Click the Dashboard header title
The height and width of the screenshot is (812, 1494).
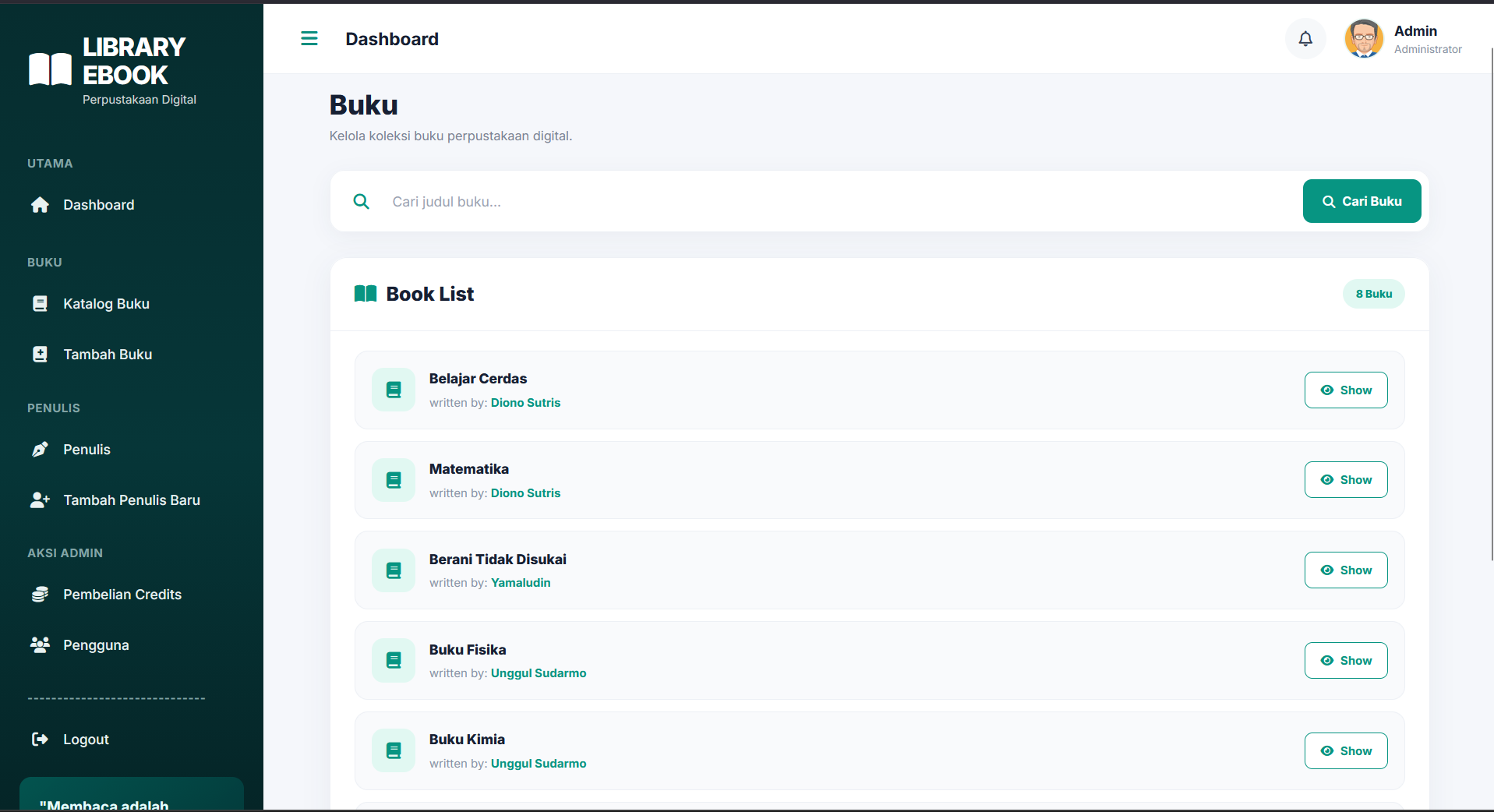392,39
